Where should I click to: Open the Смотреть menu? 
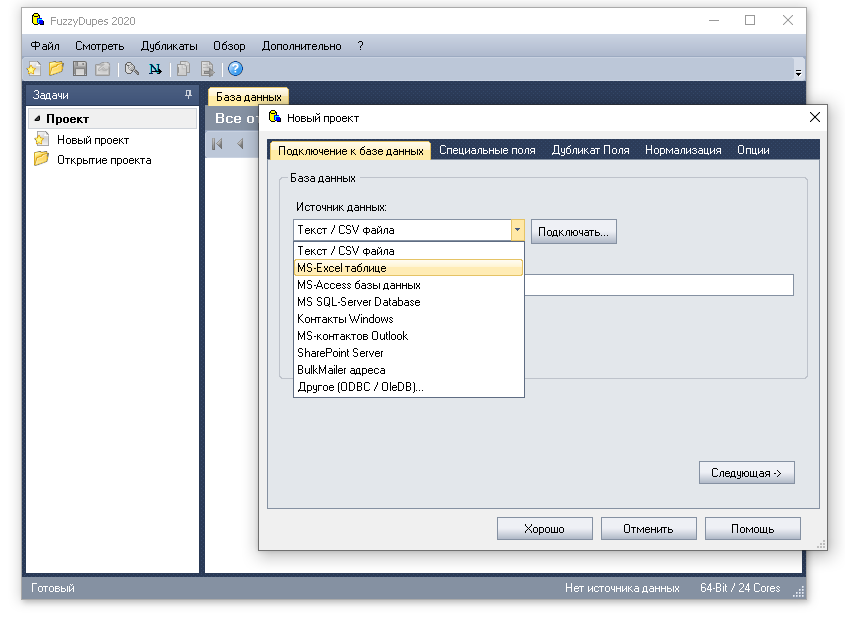pyautogui.click(x=99, y=46)
